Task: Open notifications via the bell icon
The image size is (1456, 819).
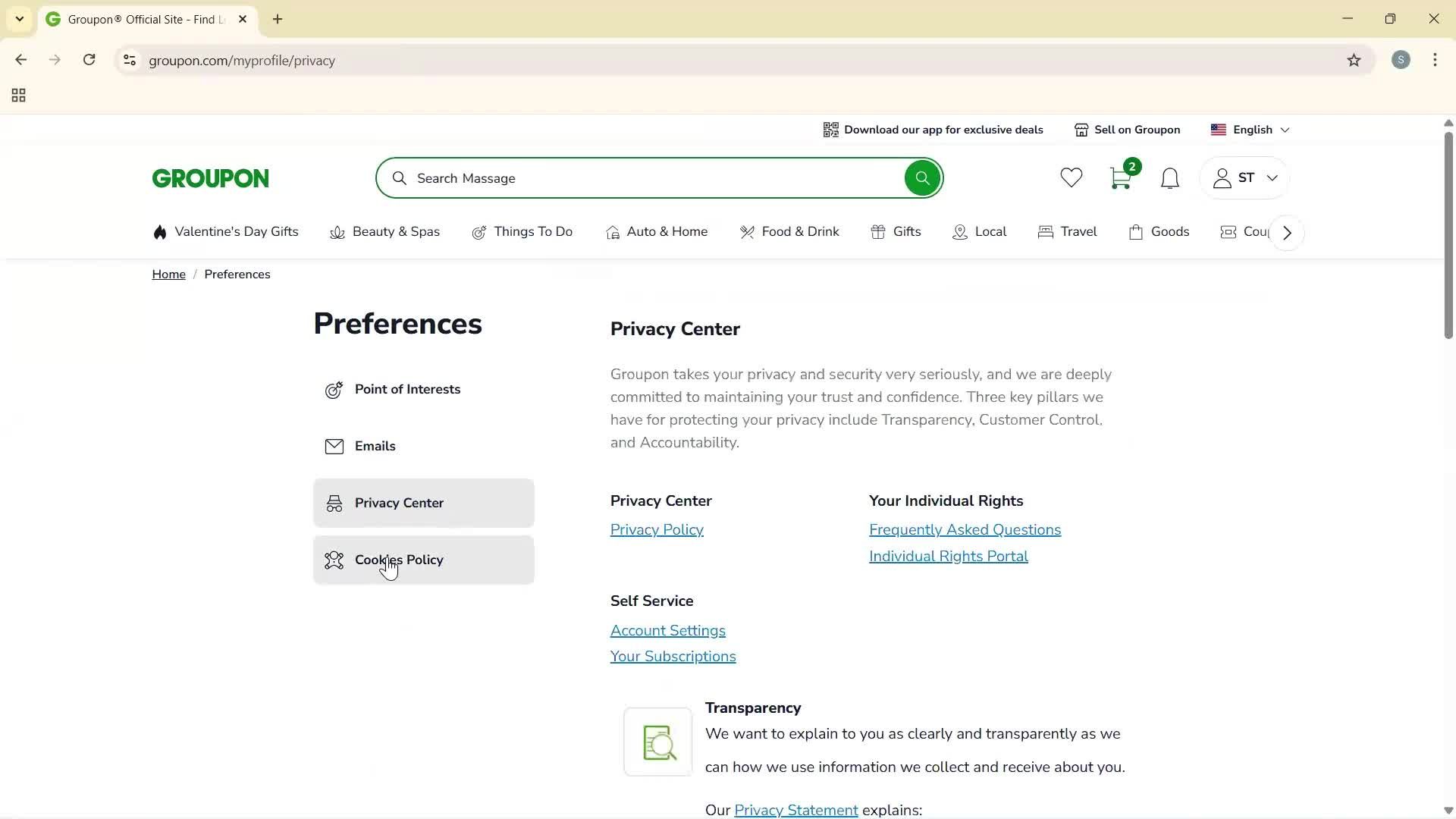Action: click(x=1169, y=178)
